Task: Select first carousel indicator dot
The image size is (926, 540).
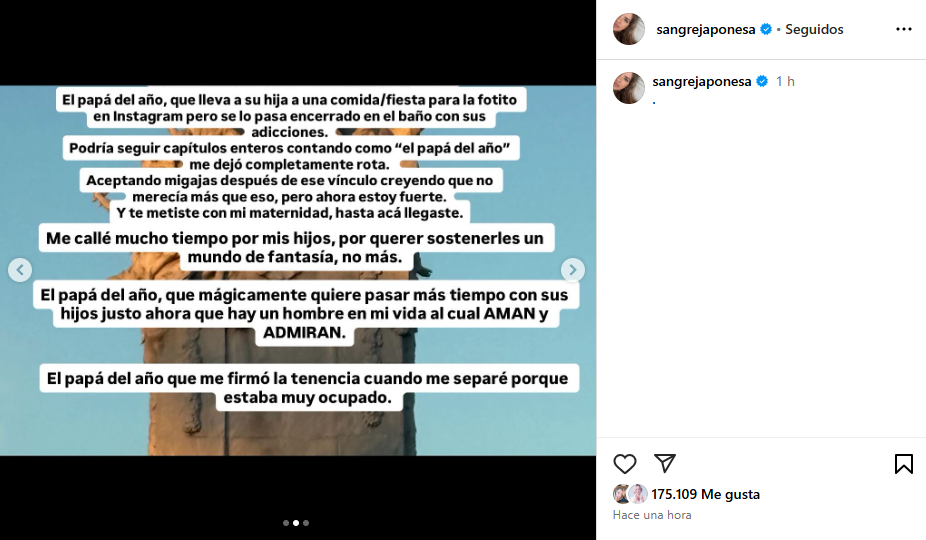Action: coord(286,523)
